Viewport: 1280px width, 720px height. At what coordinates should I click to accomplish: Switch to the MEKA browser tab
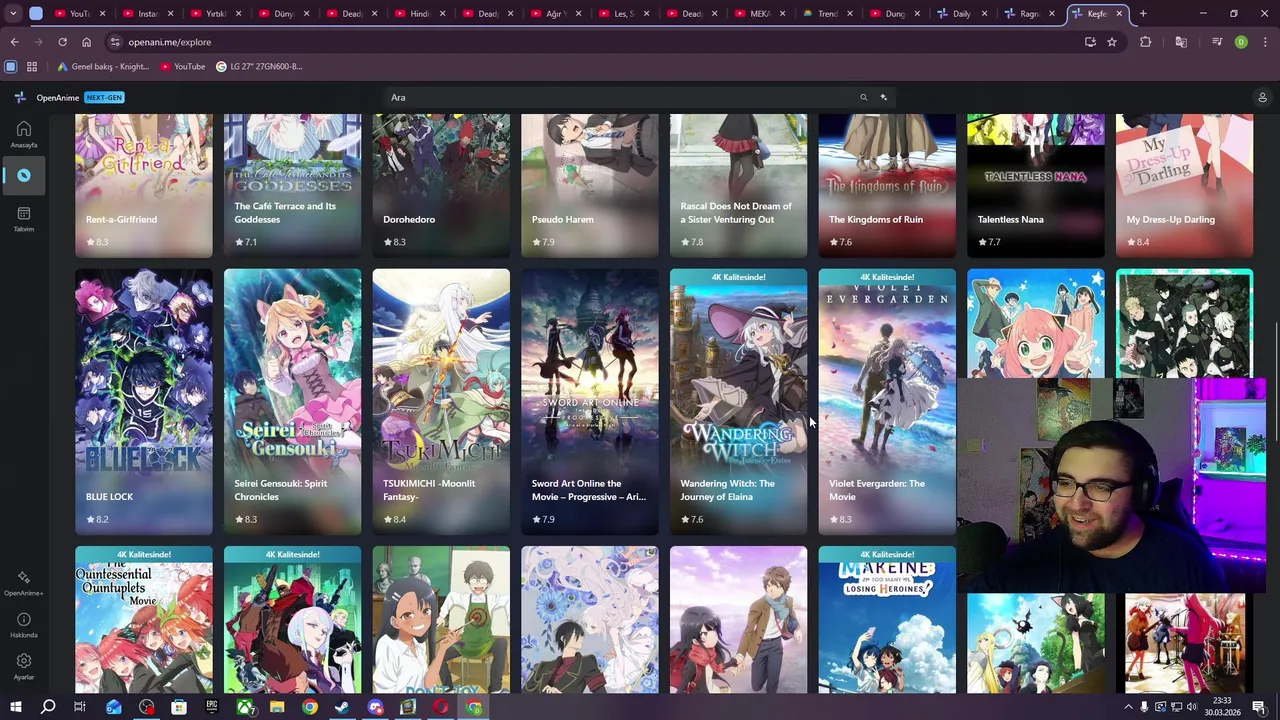coord(760,14)
